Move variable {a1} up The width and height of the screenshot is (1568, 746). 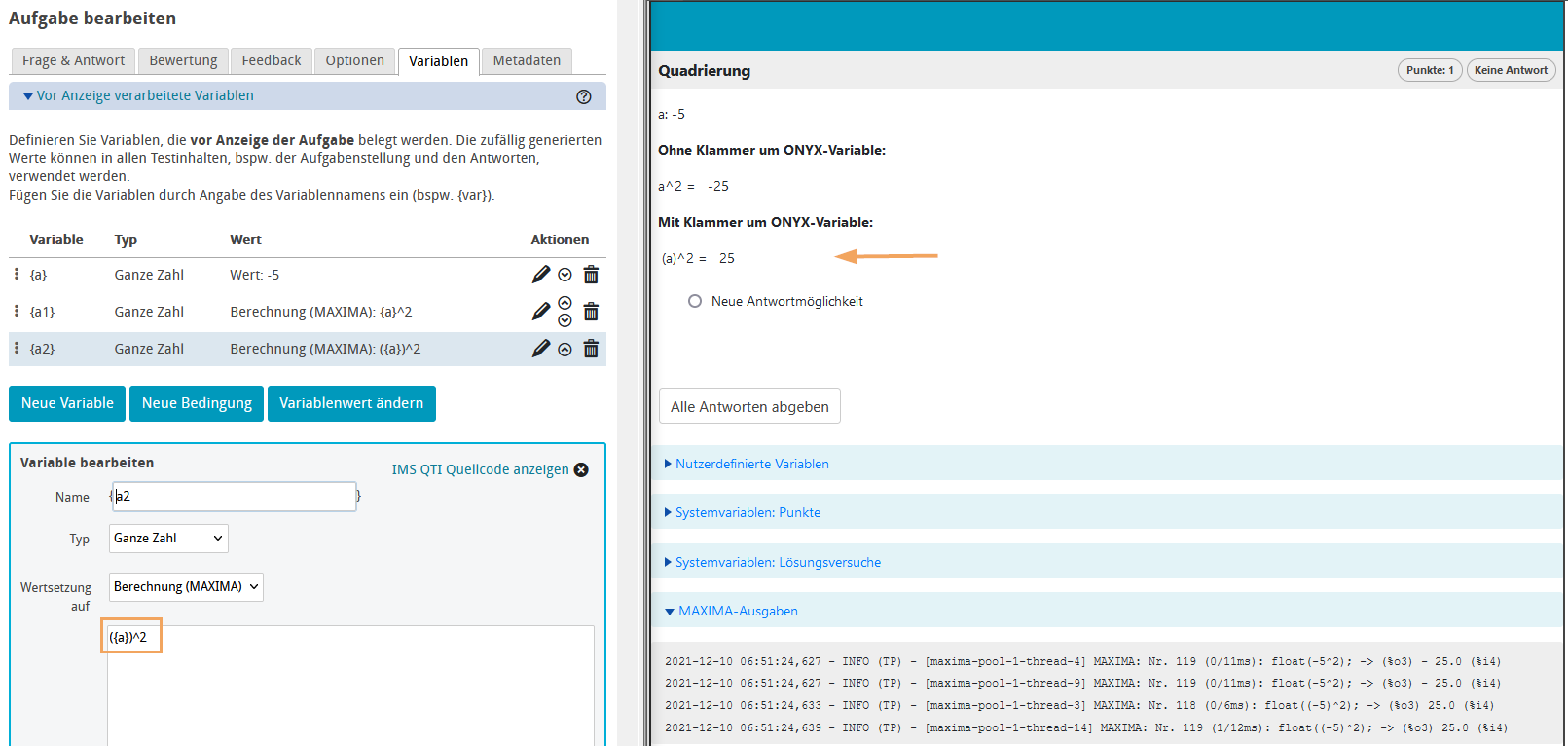[x=565, y=303]
